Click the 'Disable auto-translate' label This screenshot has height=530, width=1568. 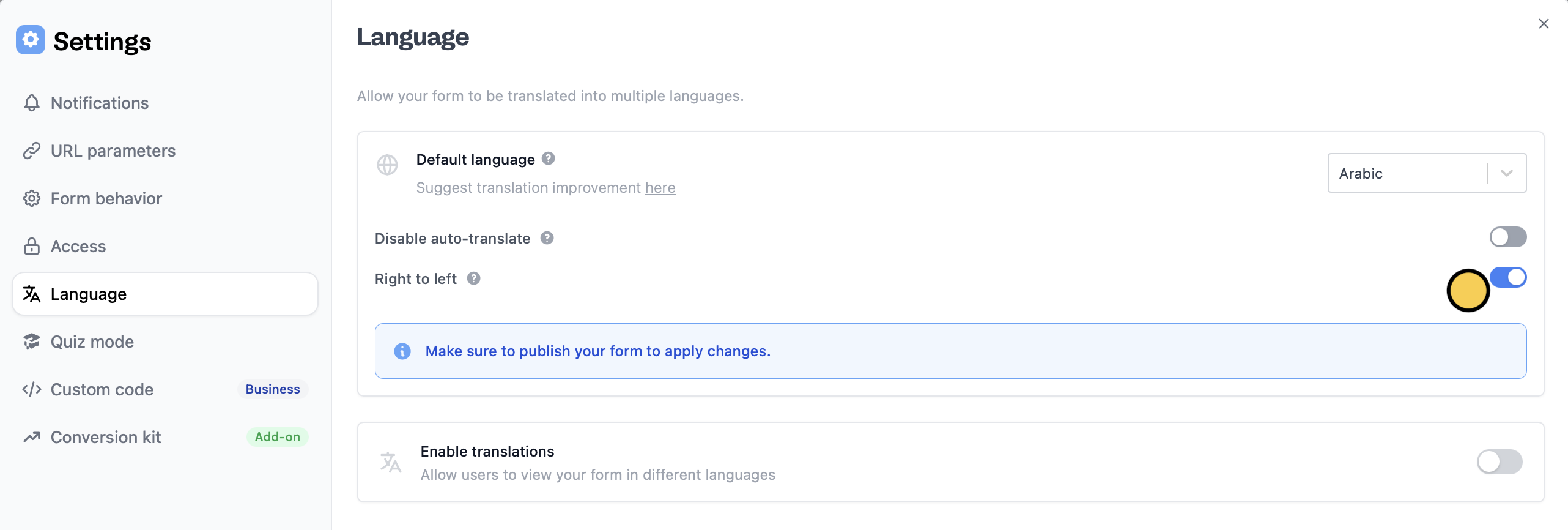coord(453,239)
